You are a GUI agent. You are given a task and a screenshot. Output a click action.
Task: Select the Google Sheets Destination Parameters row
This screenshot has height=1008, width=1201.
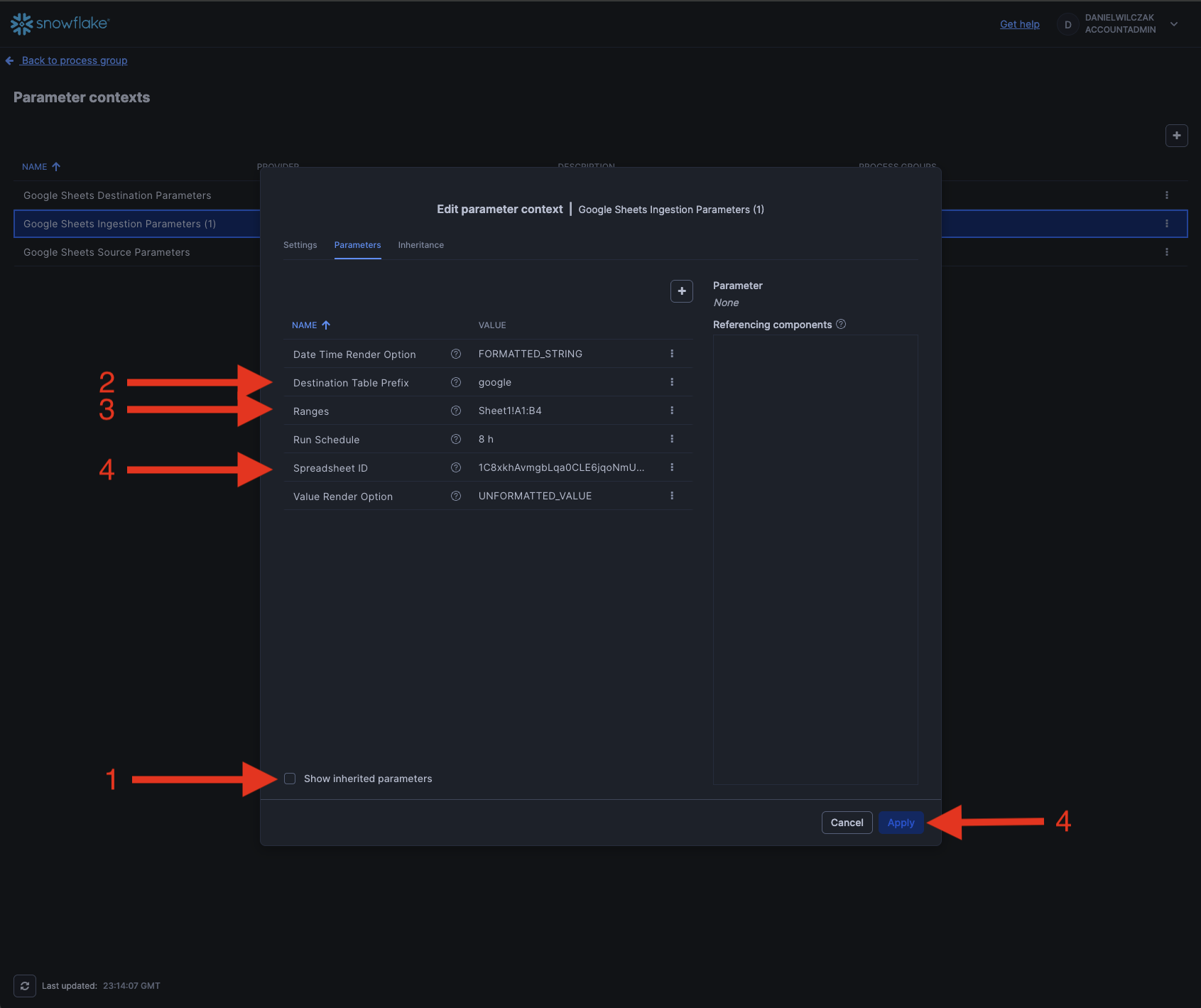click(x=117, y=195)
